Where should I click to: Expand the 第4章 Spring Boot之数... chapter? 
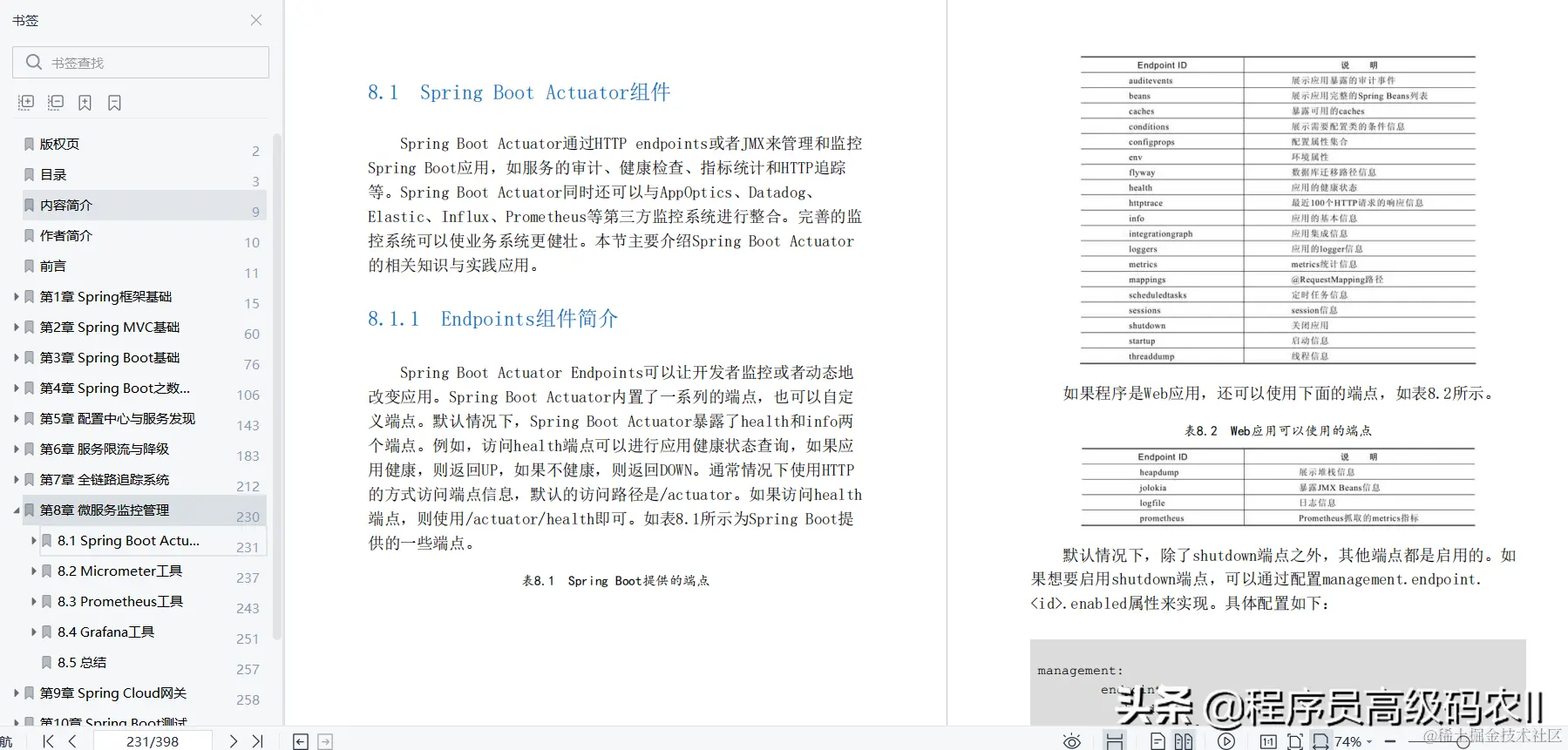click(x=17, y=388)
